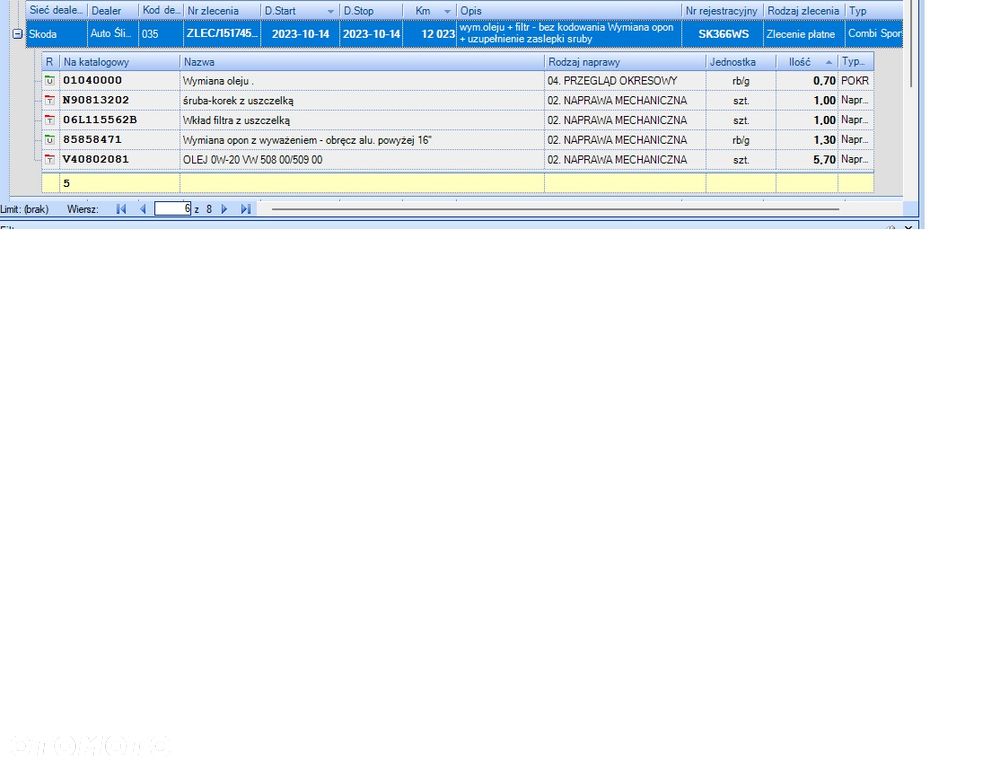Image resolution: width=1000 pixels, height=766 pixels.
Task: Click part icon for row 06L115562B
Action: point(50,120)
